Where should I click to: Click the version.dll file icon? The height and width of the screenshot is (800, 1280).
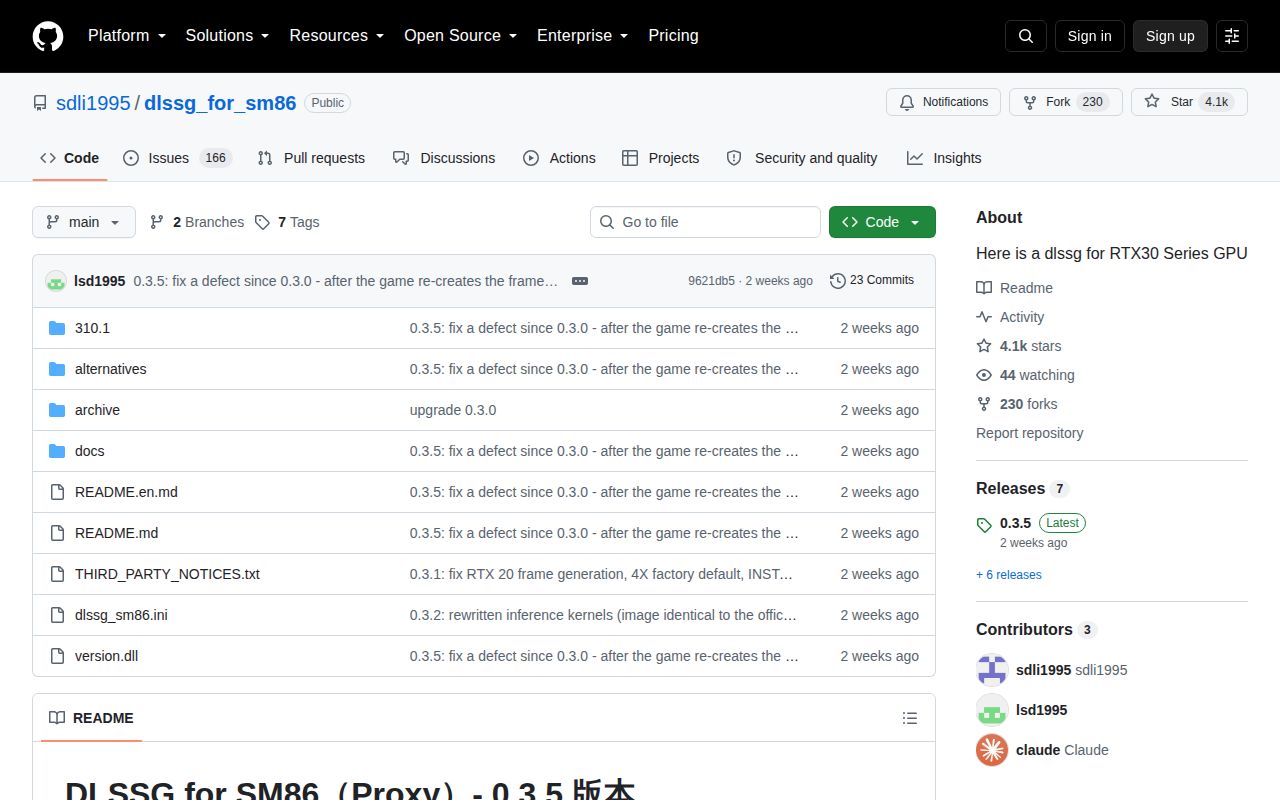click(57, 656)
